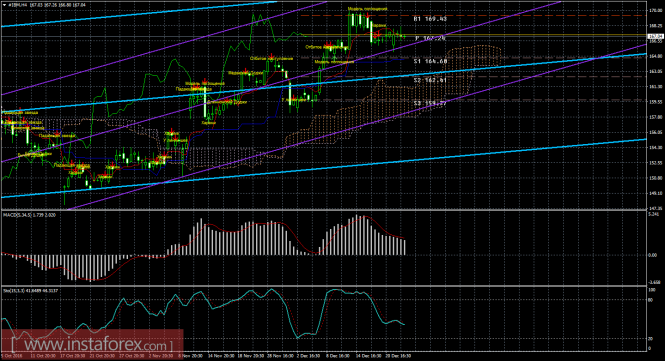Viewport: 665px width, 361px height.
Task: Open the www.instaforex.com watermark link
Action: click(x=92, y=344)
